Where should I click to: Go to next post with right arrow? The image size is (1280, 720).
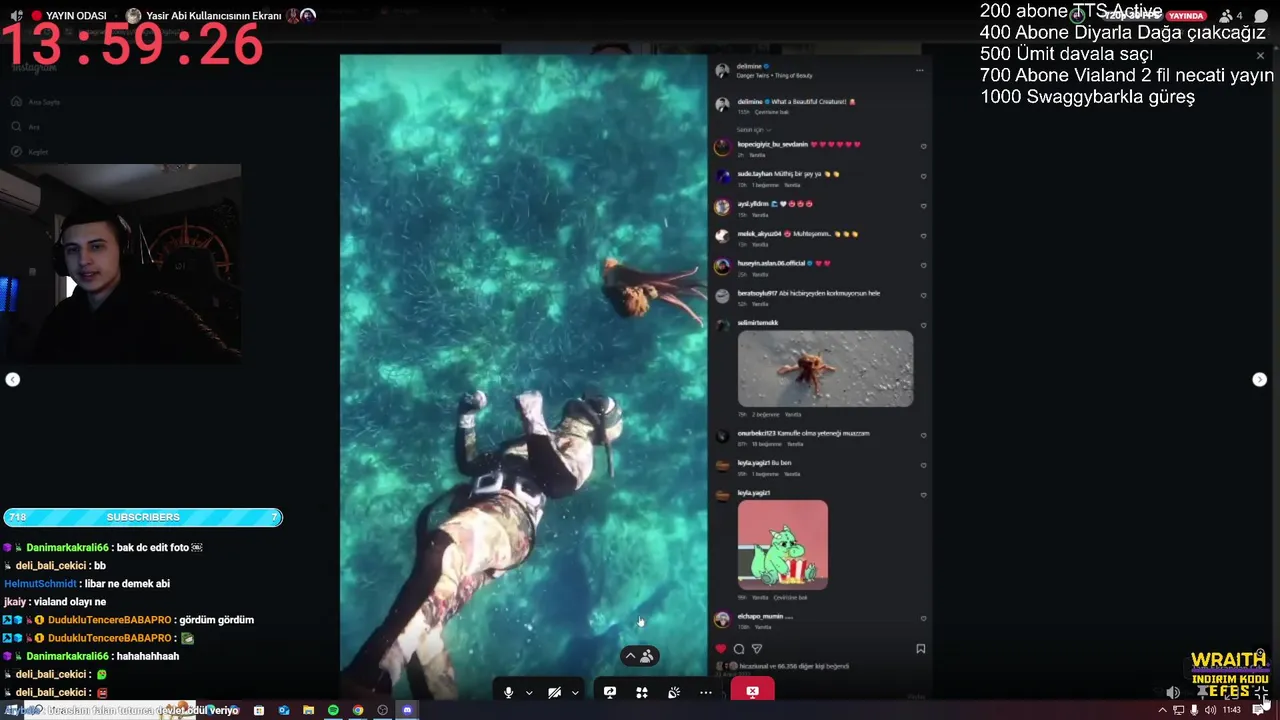1260,379
